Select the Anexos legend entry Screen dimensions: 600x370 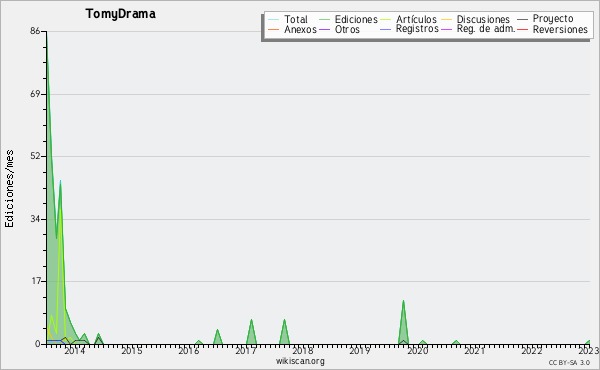coord(300,29)
